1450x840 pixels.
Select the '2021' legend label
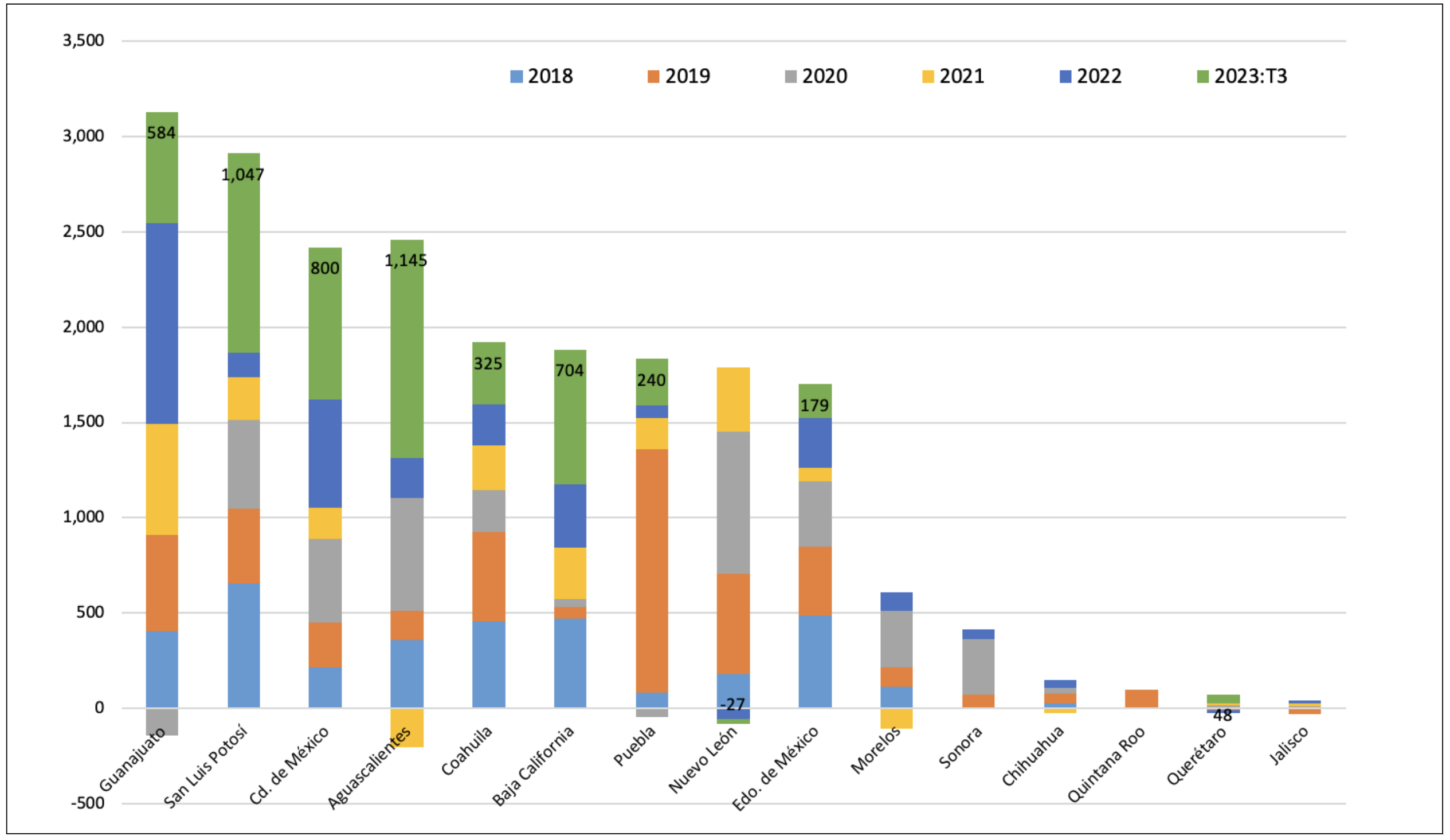click(x=962, y=76)
